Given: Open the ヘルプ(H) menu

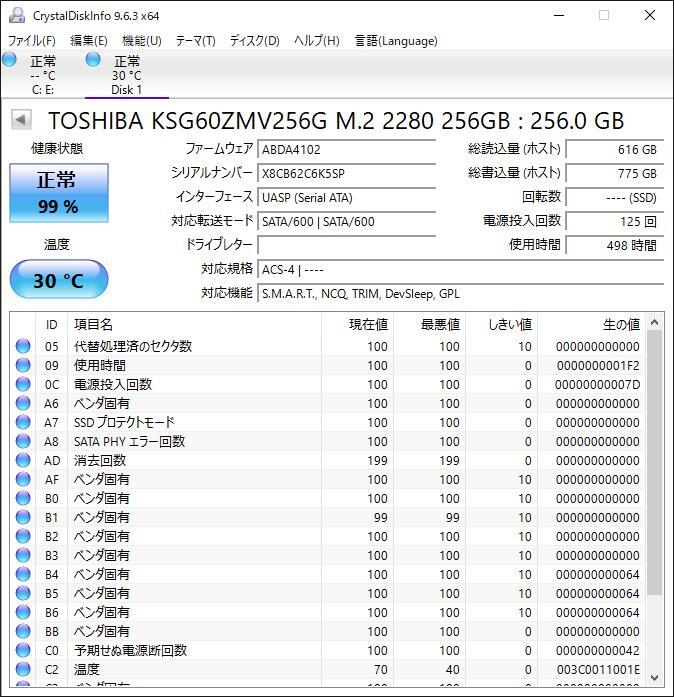Looking at the screenshot, I should pyautogui.click(x=317, y=41).
